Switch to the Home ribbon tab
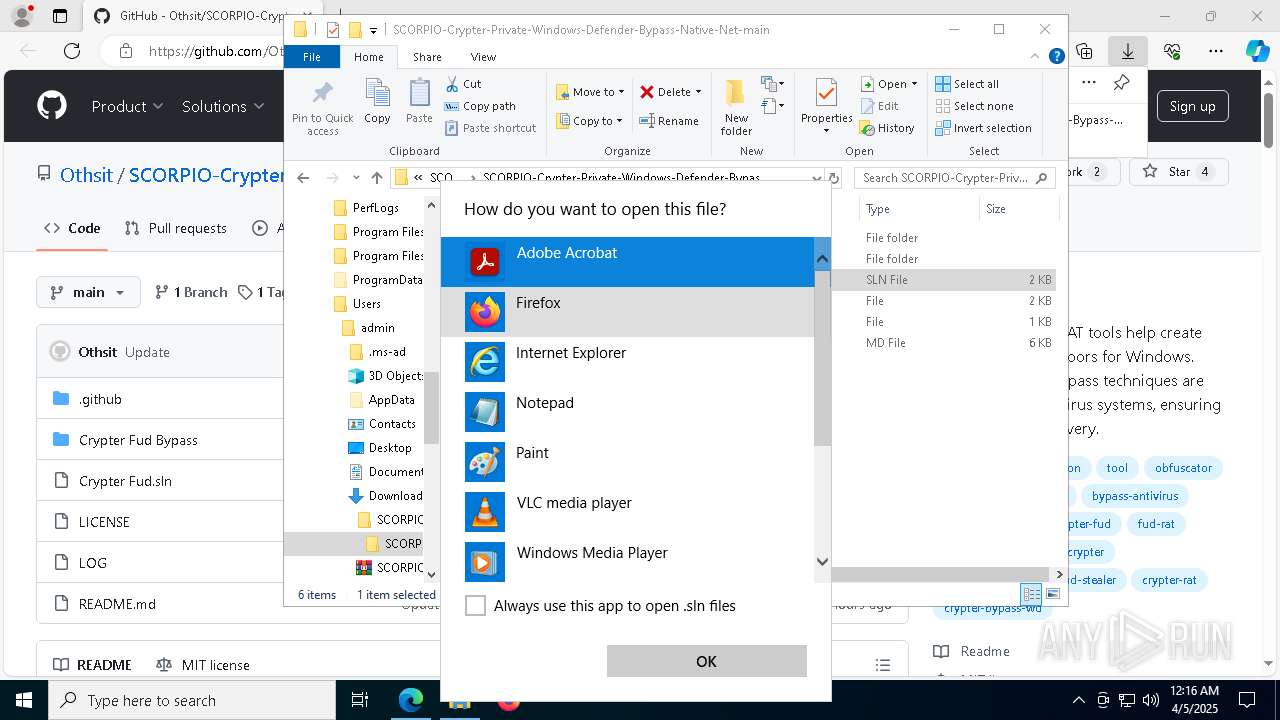This screenshot has height=720, width=1280. click(x=368, y=57)
